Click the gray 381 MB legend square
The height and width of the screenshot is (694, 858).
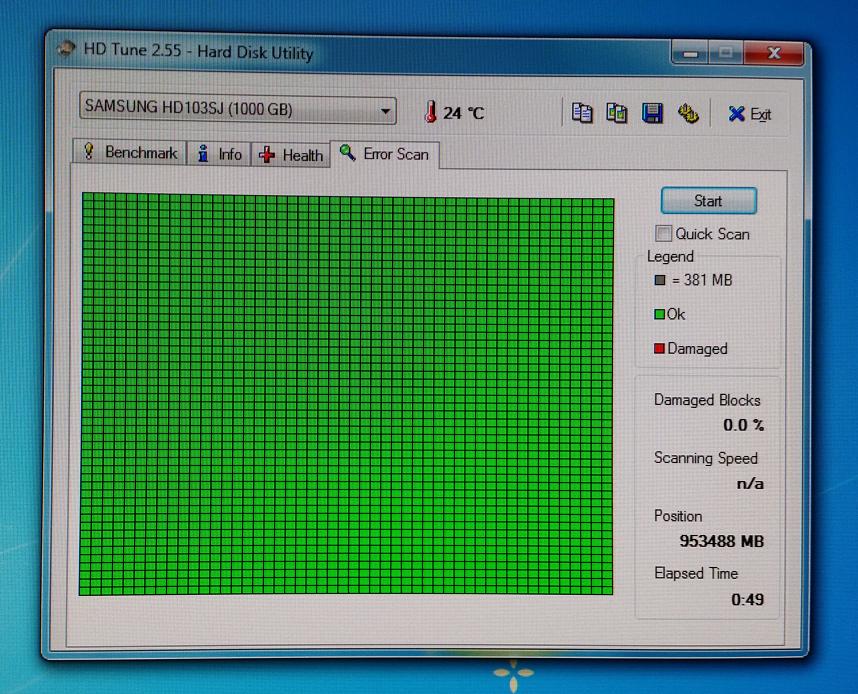(660, 280)
